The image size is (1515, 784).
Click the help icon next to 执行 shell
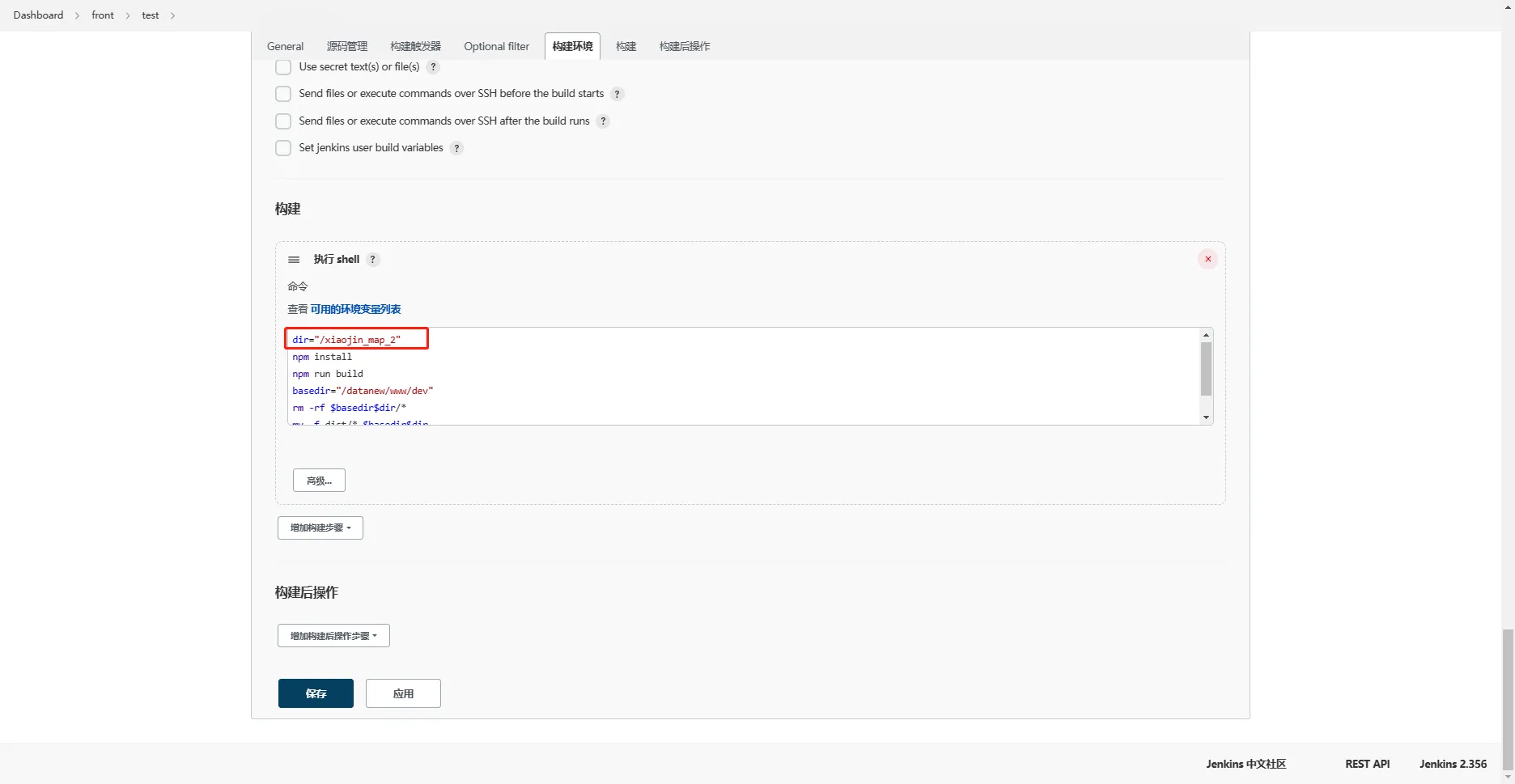click(x=373, y=260)
